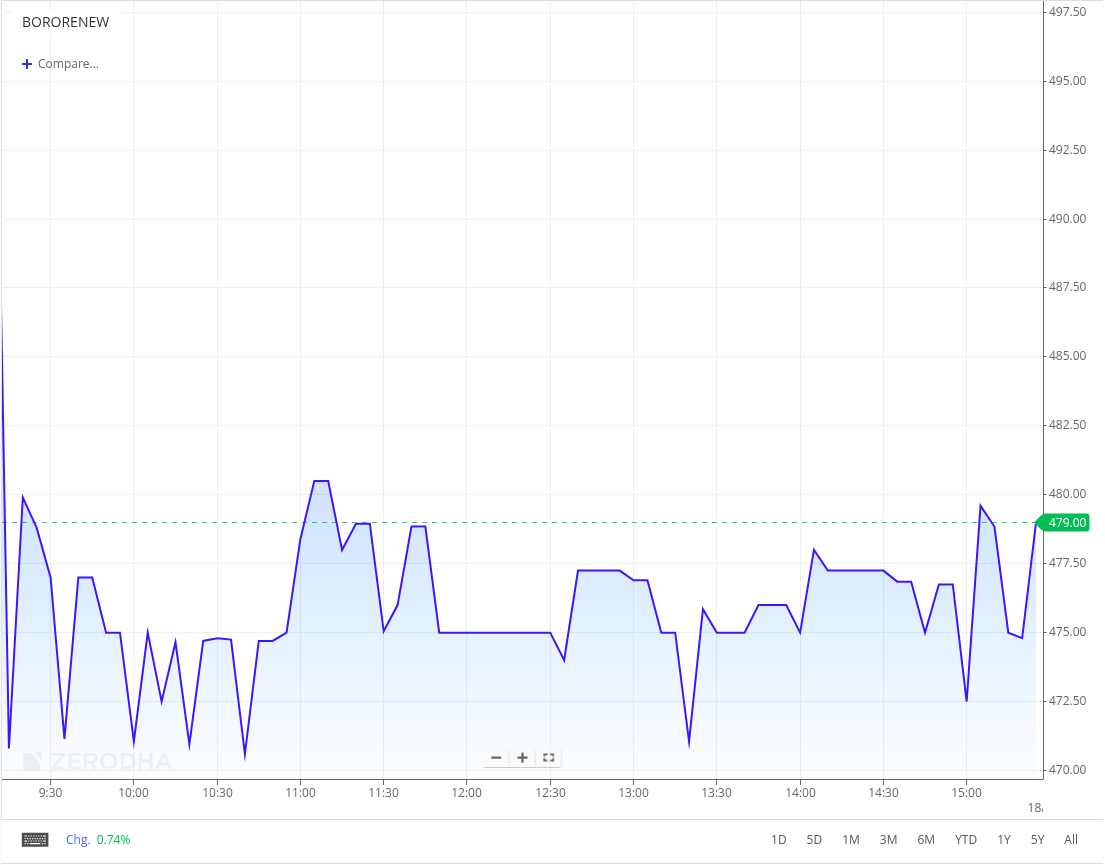Image resolution: width=1105 pixels, height=865 pixels.
Task: Click the 492.50 price axis label
Action: (x=1067, y=149)
